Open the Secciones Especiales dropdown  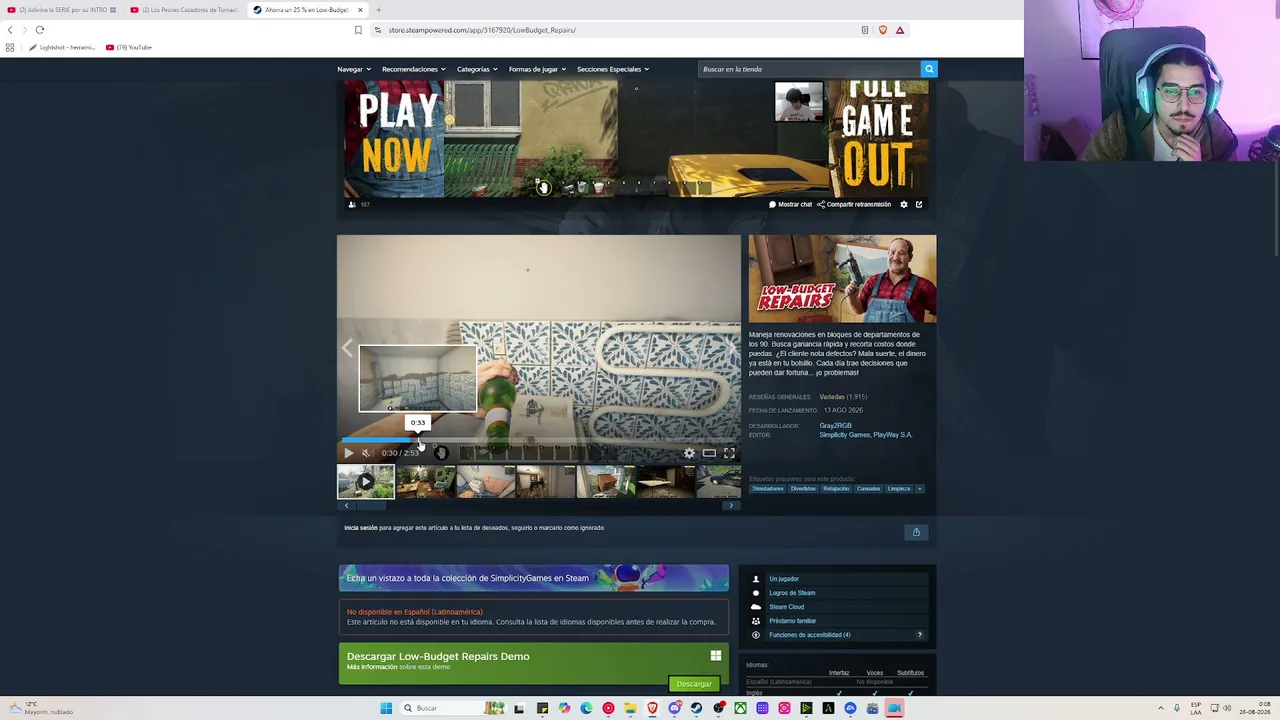[x=613, y=69]
